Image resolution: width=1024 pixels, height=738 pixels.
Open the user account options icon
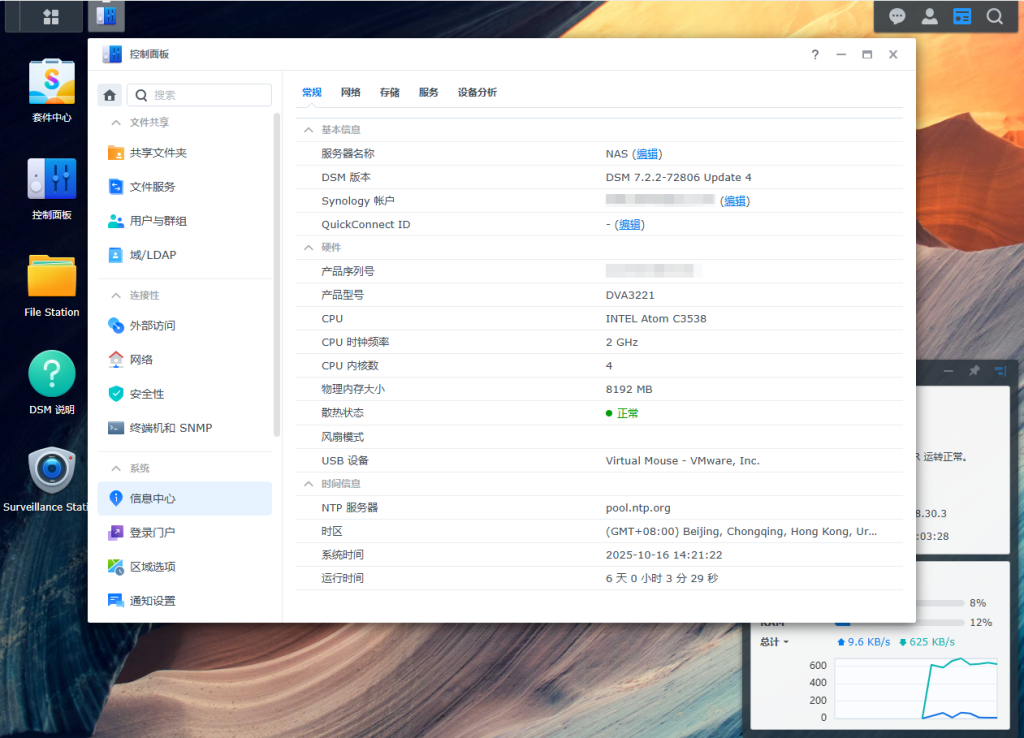tap(929, 16)
